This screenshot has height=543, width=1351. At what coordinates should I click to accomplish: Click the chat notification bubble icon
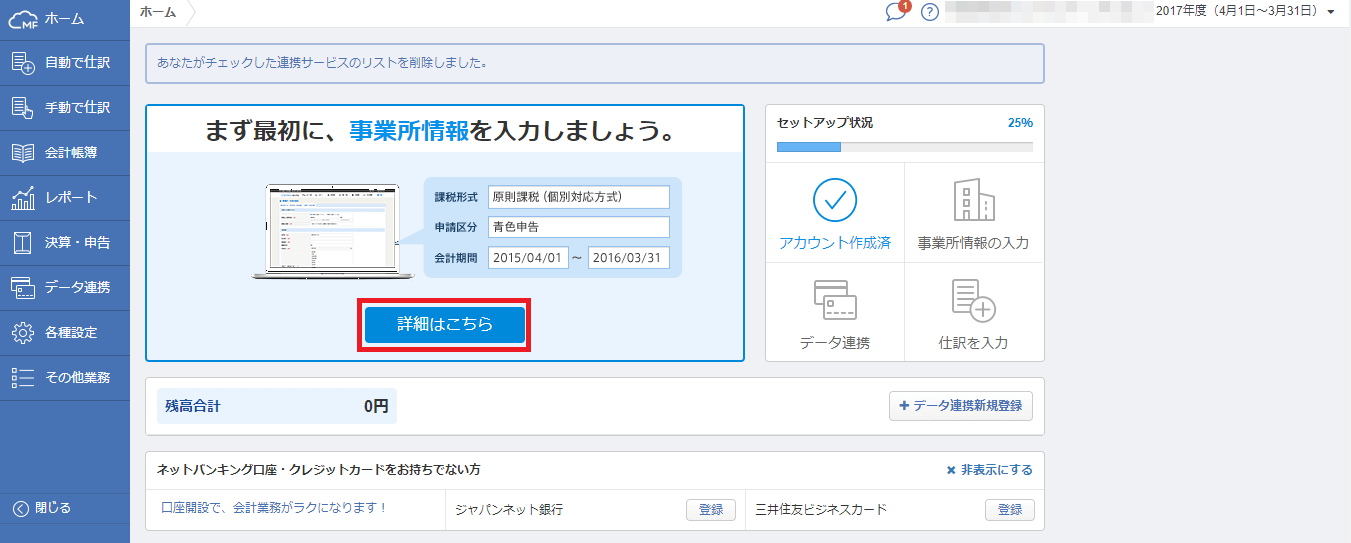[896, 12]
